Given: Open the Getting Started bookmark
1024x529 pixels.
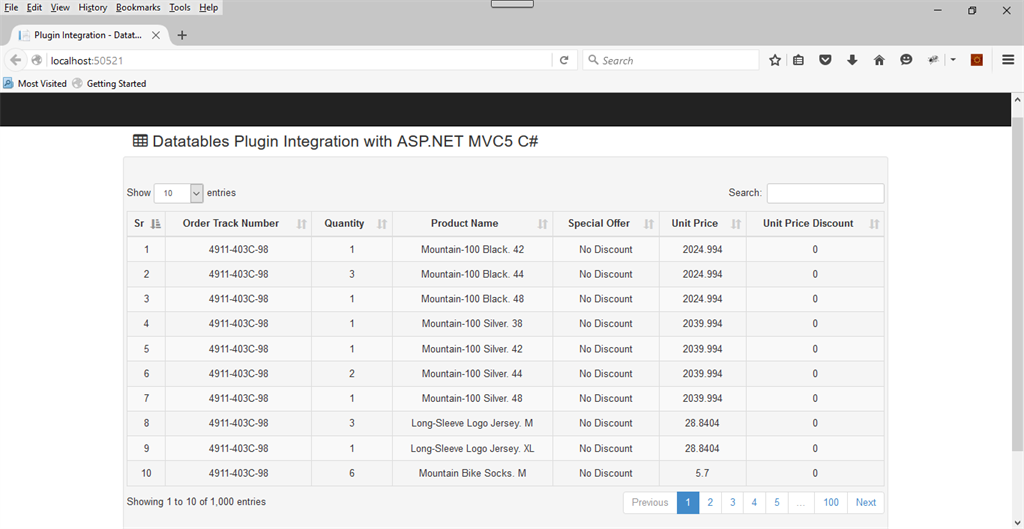Looking at the screenshot, I should pyautogui.click(x=109, y=84).
